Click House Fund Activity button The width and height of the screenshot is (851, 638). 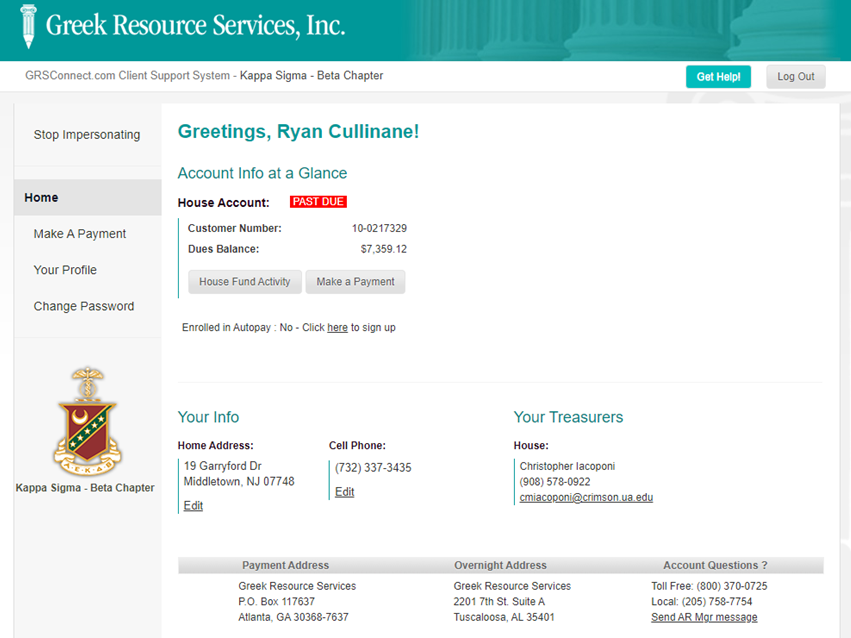pos(245,282)
